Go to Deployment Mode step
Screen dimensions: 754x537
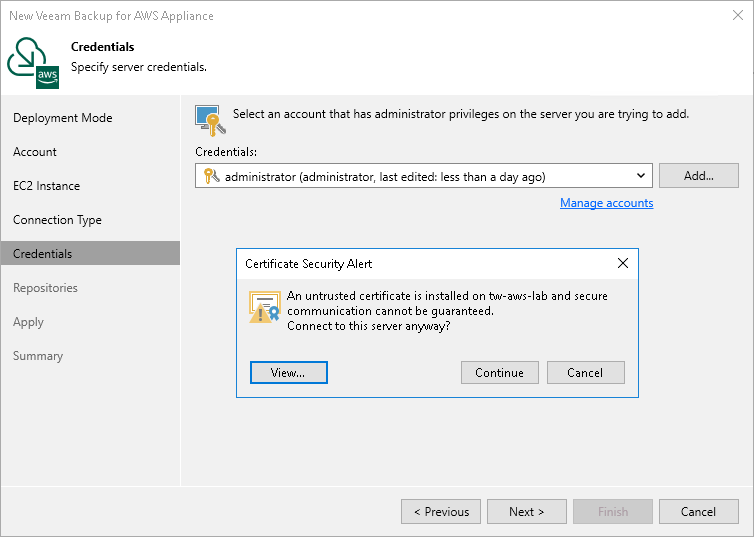click(63, 118)
